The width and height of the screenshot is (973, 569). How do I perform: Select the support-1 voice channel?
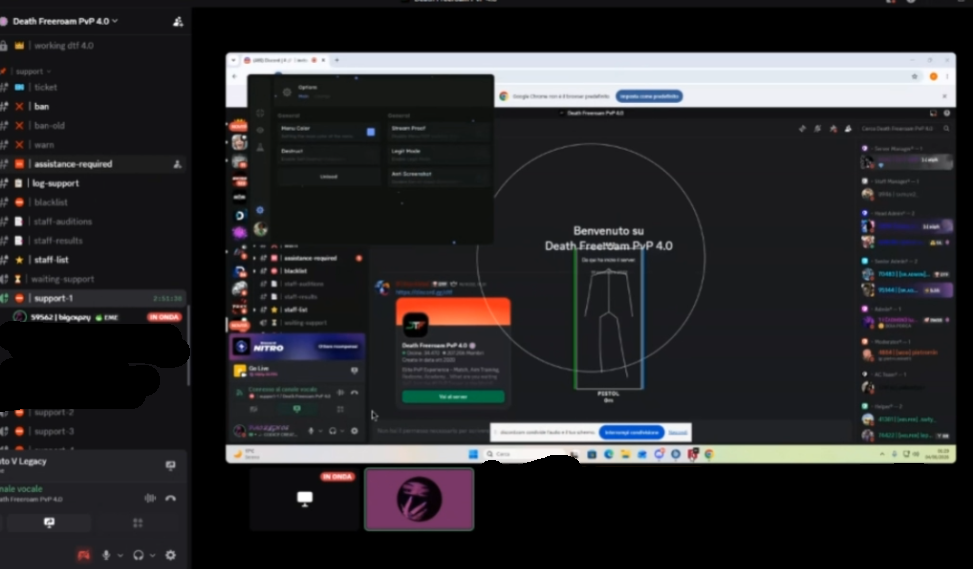tap(53, 298)
